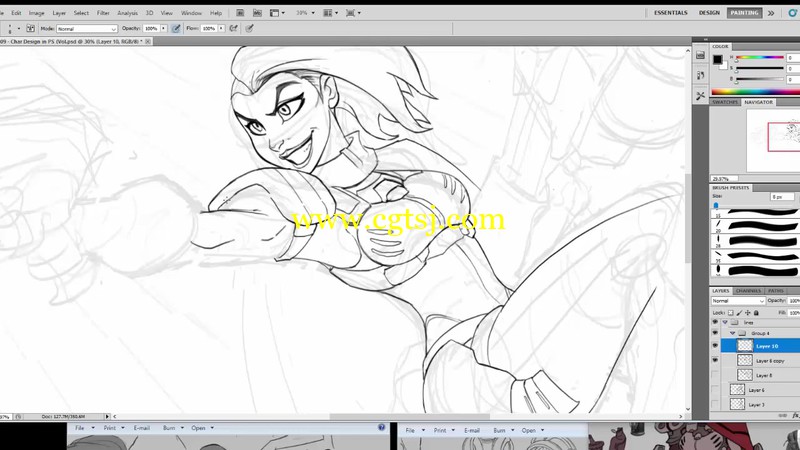Open the Analysis menu
Image resolution: width=800 pixels, height=450 pixels.
pos(128,13)
